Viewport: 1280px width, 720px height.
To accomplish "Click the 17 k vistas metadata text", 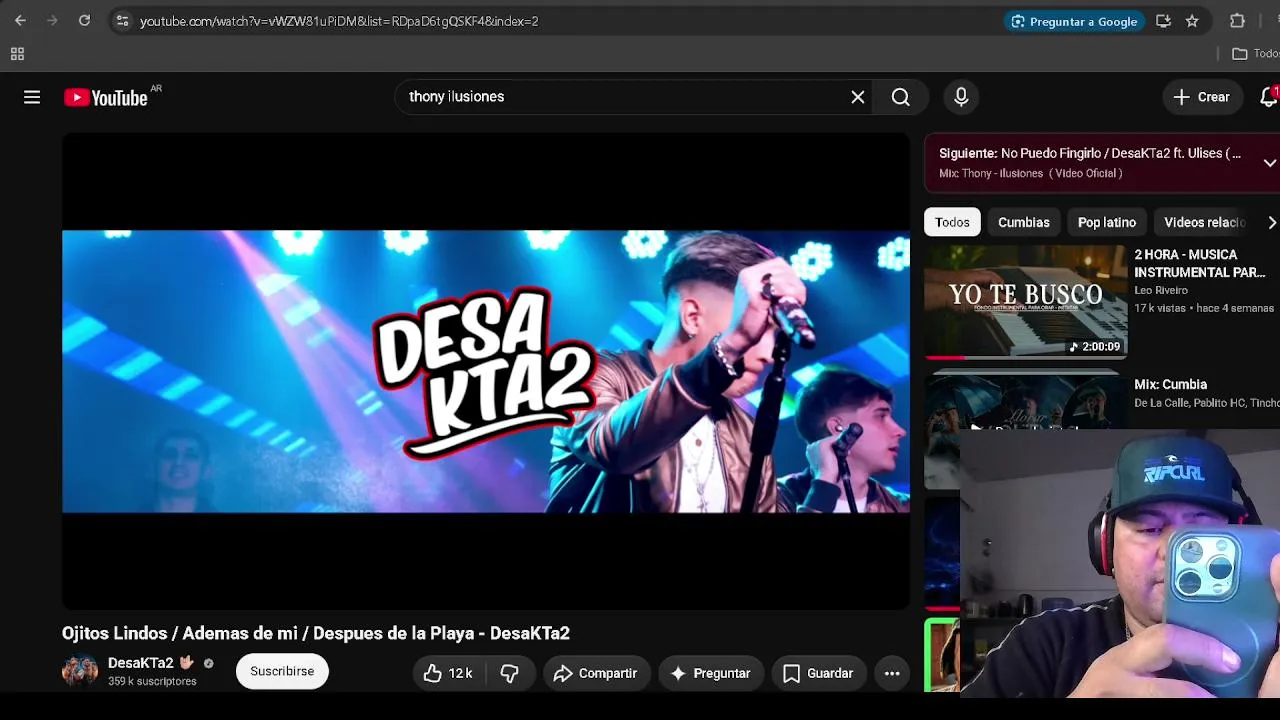I will coord(1158,308).
